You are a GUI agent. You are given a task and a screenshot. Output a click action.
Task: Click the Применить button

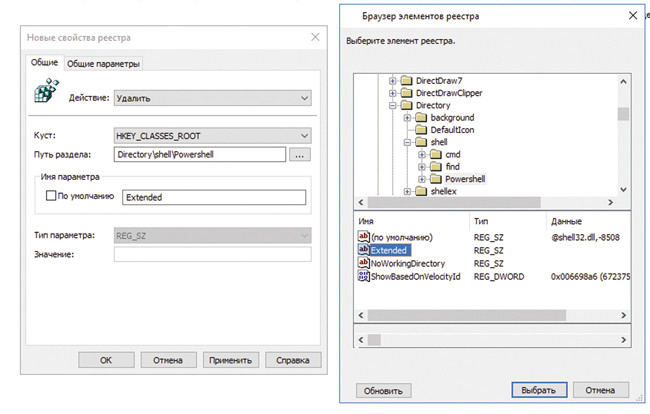(232, 359)
